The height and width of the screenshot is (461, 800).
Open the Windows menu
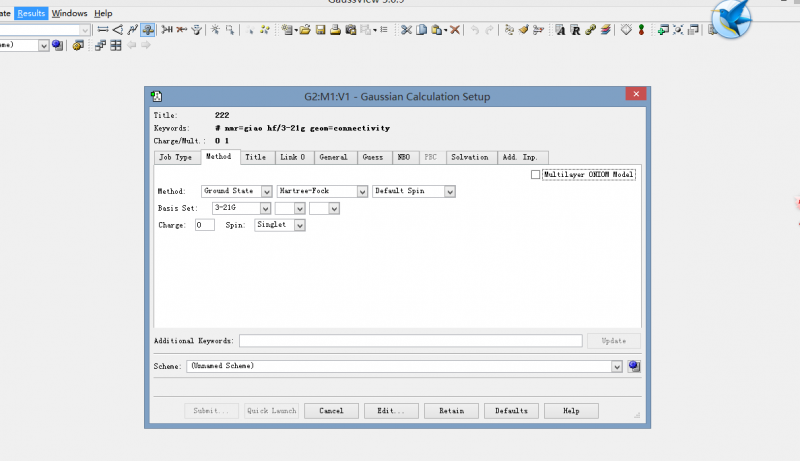tap(69, 13)
